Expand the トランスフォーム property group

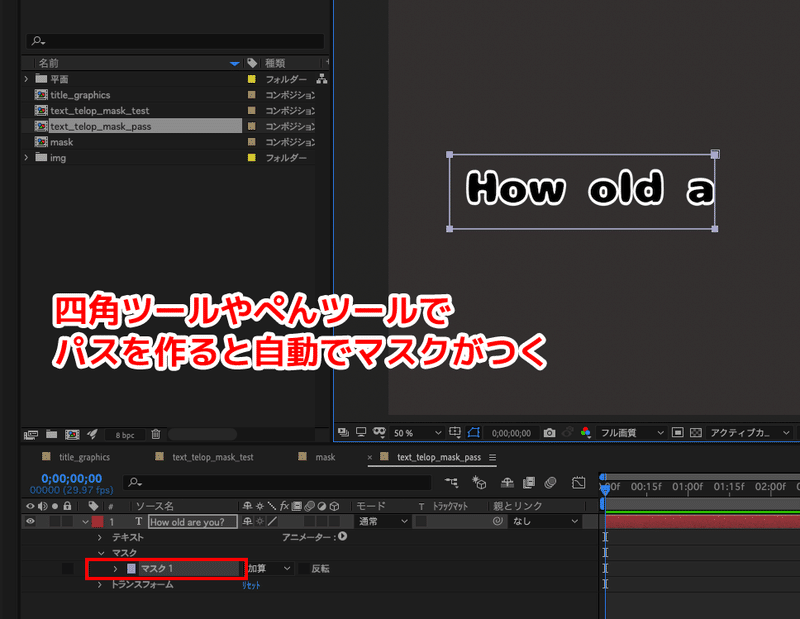click(100, 585)
